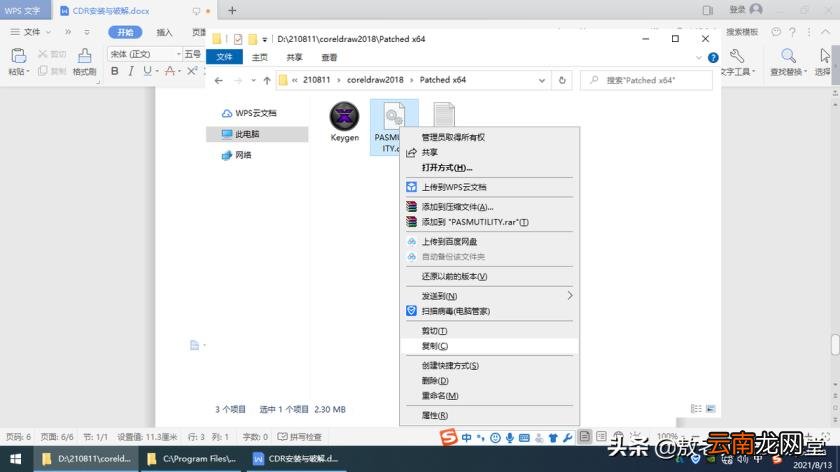Toggle Bold formatting in WPS
Screen dimensions: 840x472
click(x=115, y=71)
